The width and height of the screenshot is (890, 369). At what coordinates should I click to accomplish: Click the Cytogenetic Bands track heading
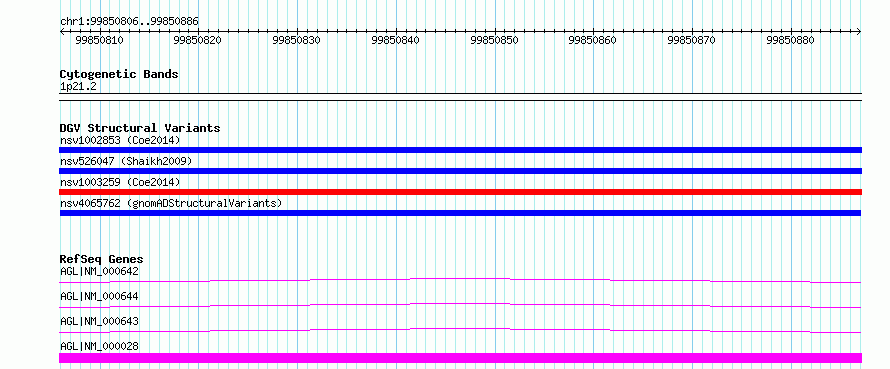[119, 74]
